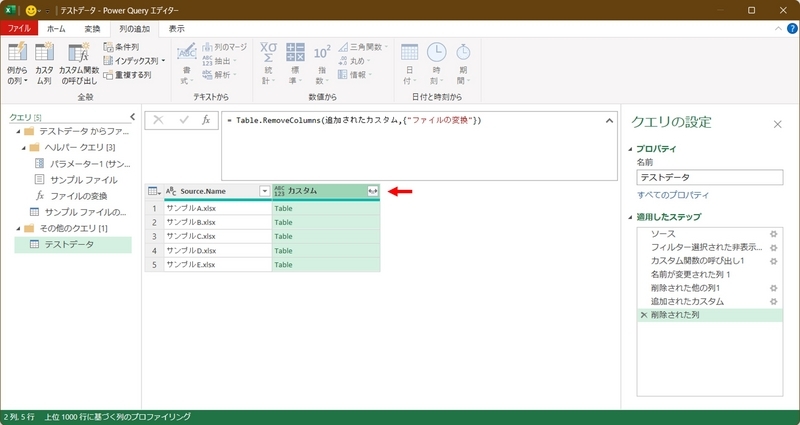Add a Conditional Column (条件列)
The image size is (800, 425).
(x=121, y=47)
